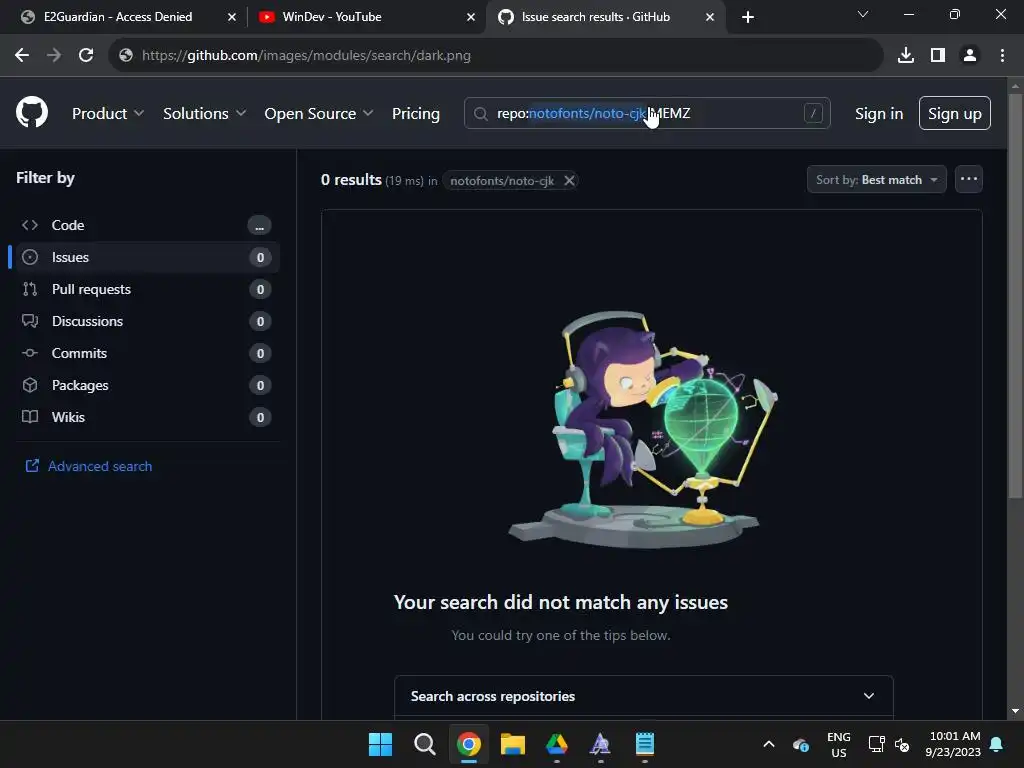Open a new browser tab with plus
The width and height of the screenshot is (1024, 768).
click(748, 17)
